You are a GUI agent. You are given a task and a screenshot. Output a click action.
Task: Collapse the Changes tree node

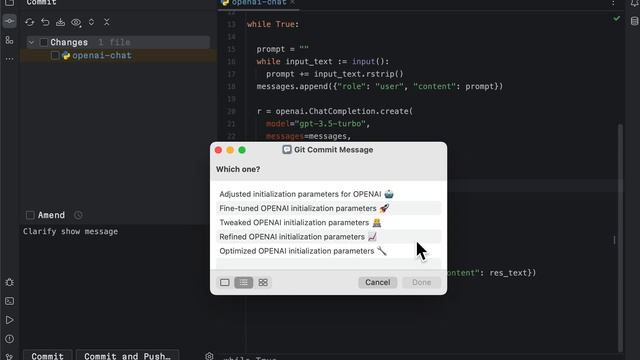tap(31, 42)
